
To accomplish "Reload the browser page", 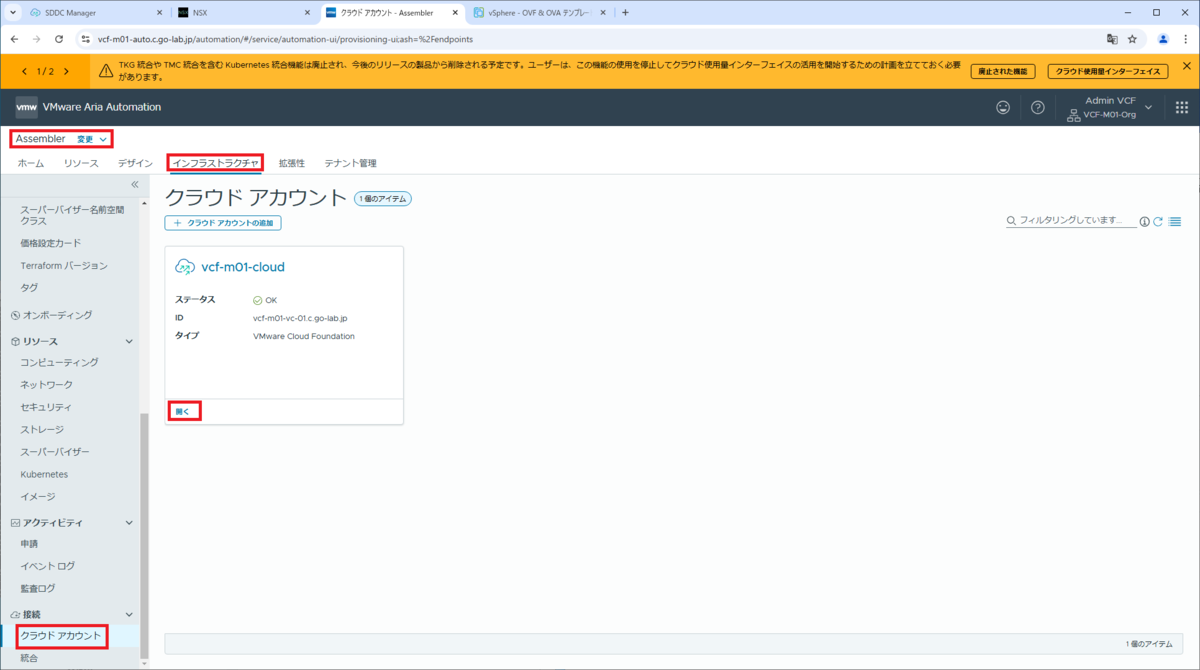I will click(x=59, y=39).
